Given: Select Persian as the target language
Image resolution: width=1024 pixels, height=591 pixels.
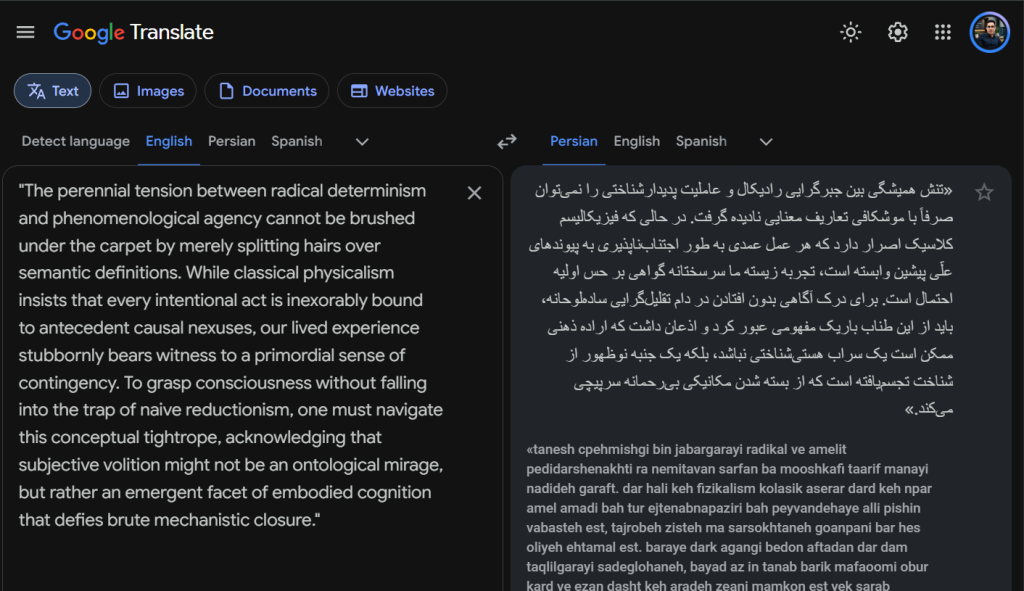Looking at the screenshot, I should click(x=574, y=141).
